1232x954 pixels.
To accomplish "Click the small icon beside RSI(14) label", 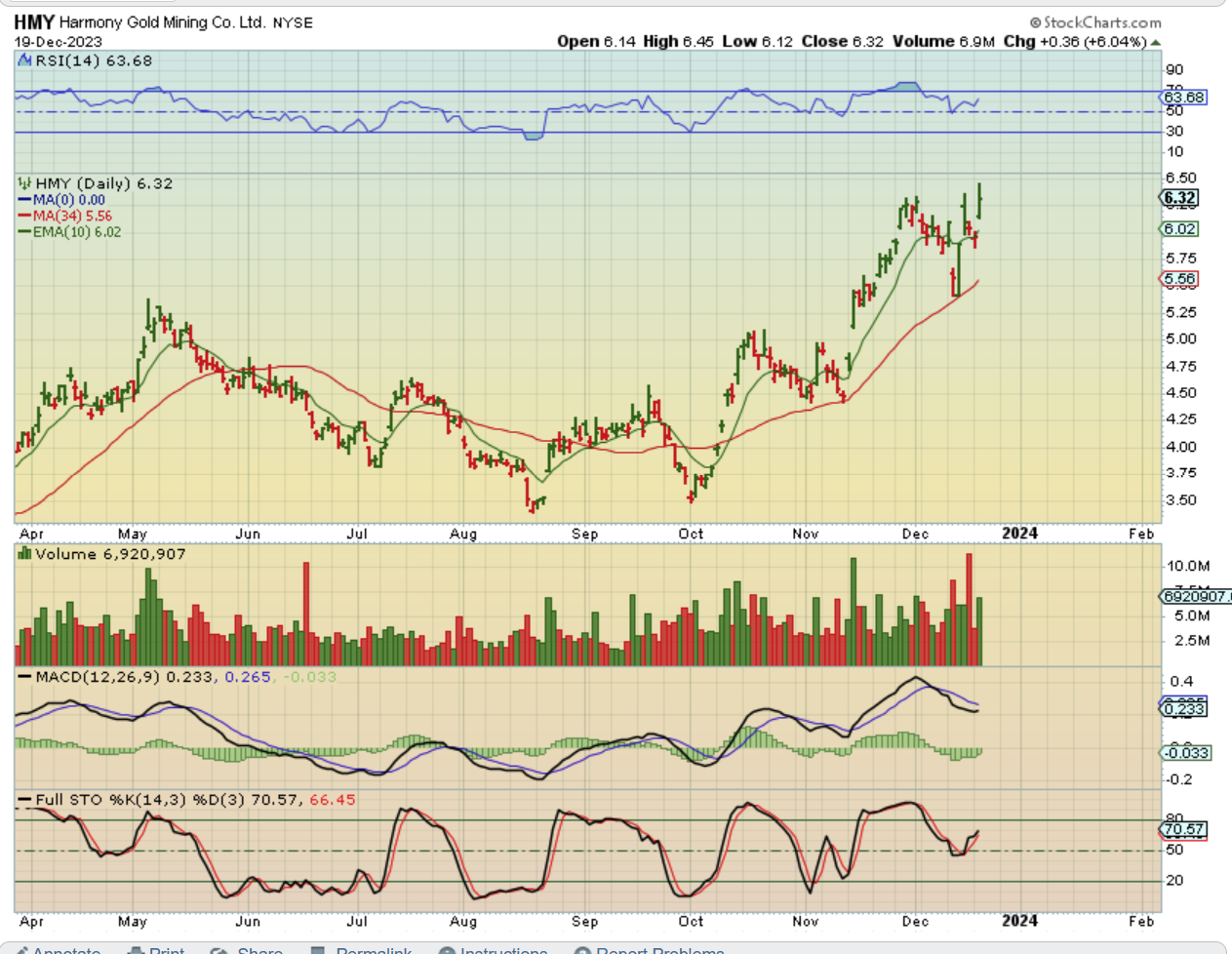I will [x=25, y=60].
